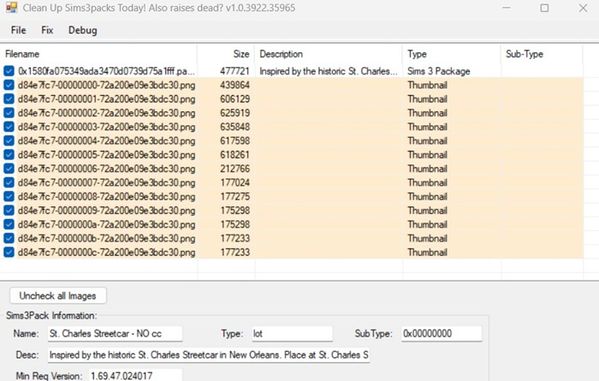599x381 pixels.
Task: Uncheck the d84e7fc7-00000009 thumbnail checkbox
Action: click(9, 211)
